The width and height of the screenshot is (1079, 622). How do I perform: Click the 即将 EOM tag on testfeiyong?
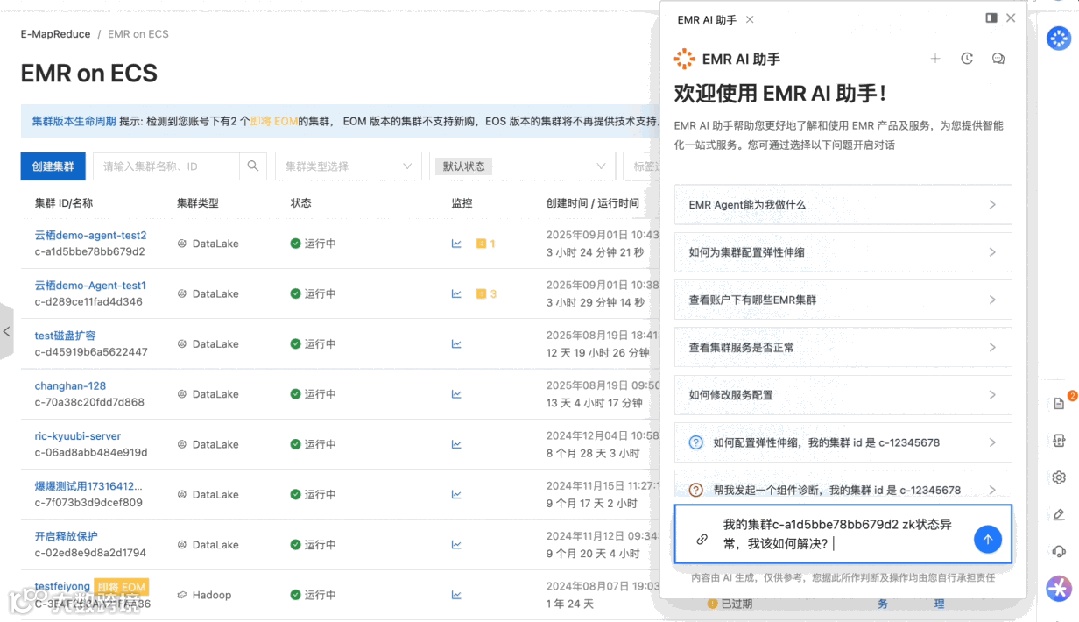(121, 587)
